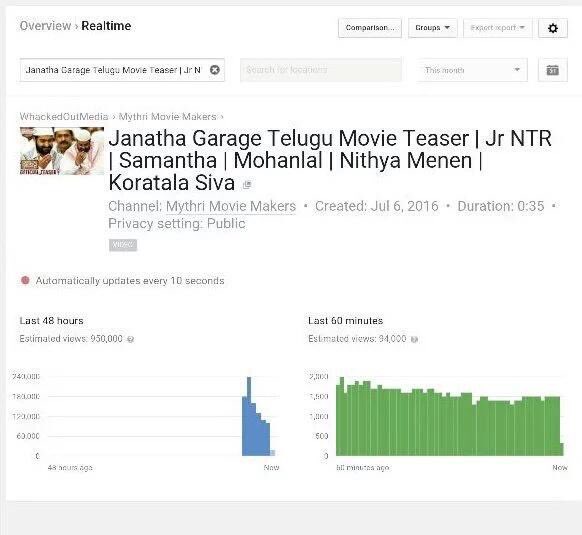Click the Duration: 0:35 text
Screen dimensions: 582x535
point(501,206)
